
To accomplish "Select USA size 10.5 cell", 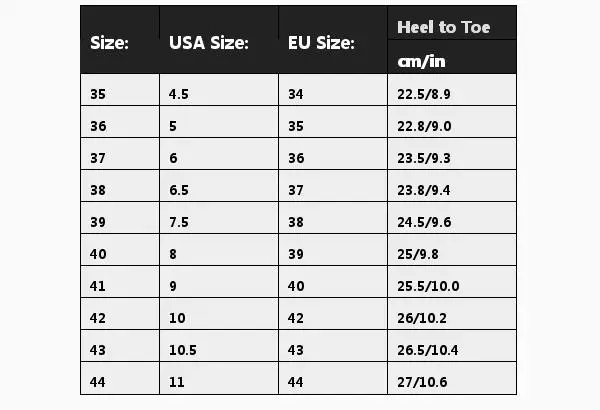I will pos(182,350).
